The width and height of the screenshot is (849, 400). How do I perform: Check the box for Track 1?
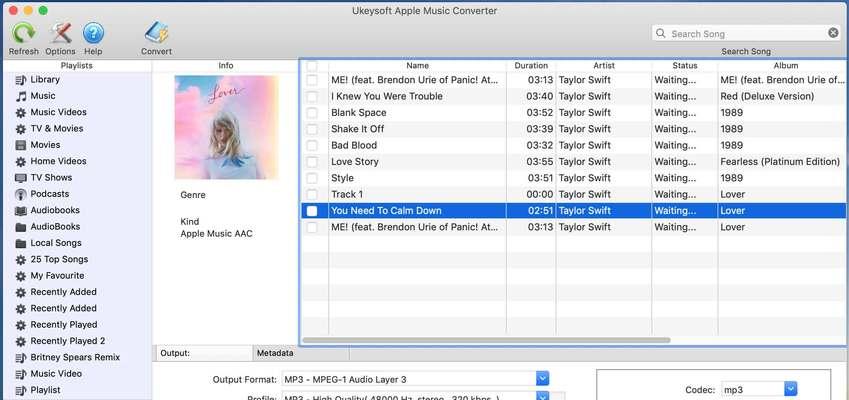[312, 194]
